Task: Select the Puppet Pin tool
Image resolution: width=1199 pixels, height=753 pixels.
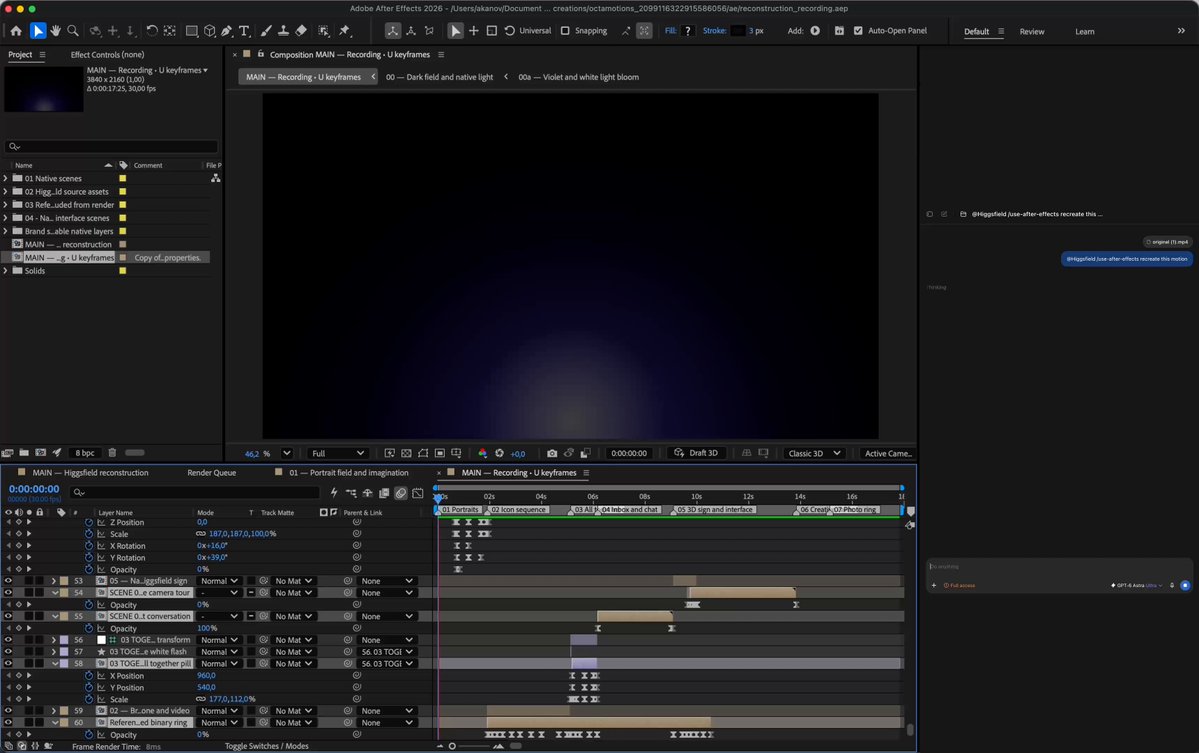Action: pos(344,31)
